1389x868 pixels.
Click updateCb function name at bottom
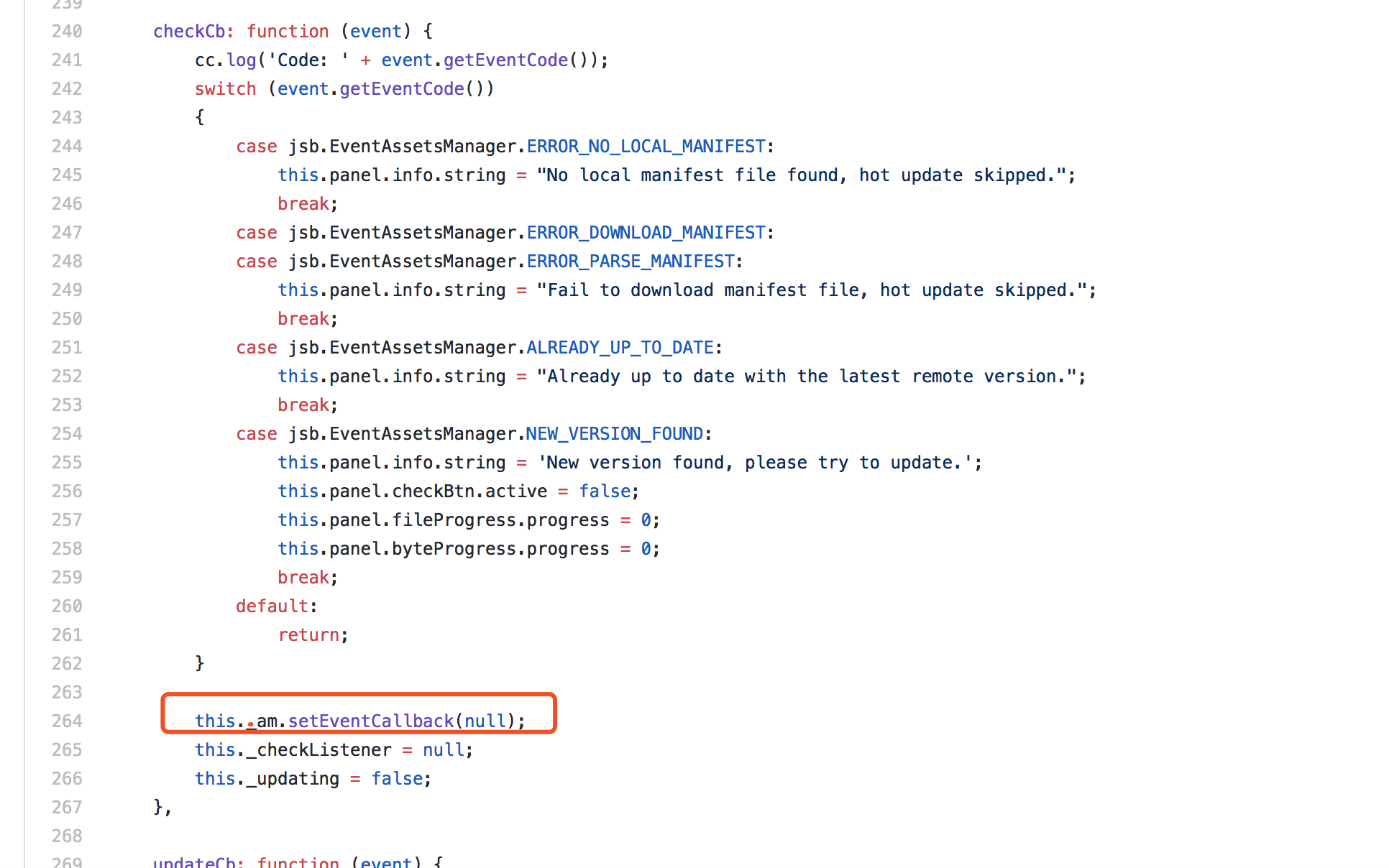(x=194, y=861)
